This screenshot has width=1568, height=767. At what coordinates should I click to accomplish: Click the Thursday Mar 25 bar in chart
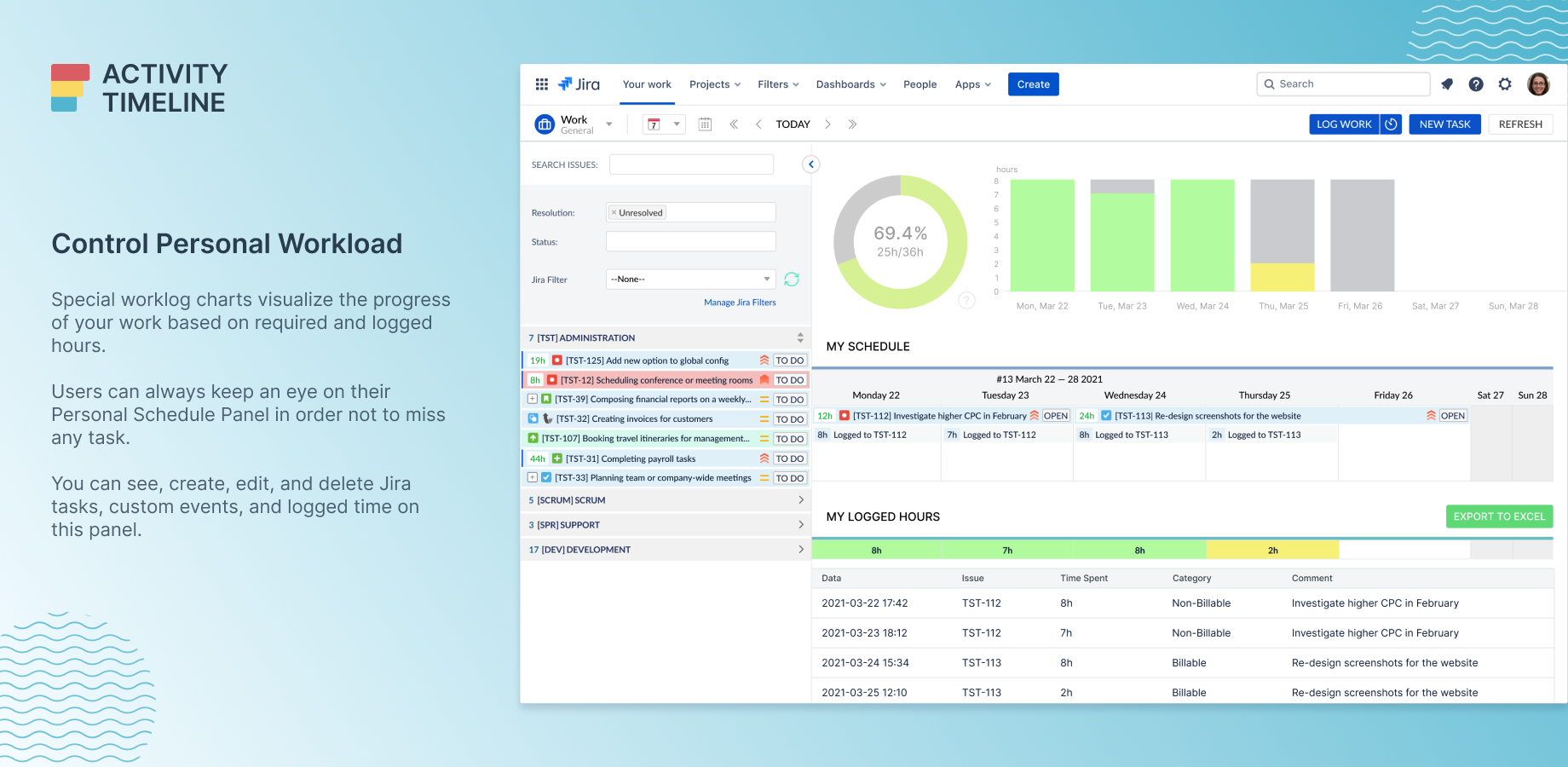click(1283, 235)
